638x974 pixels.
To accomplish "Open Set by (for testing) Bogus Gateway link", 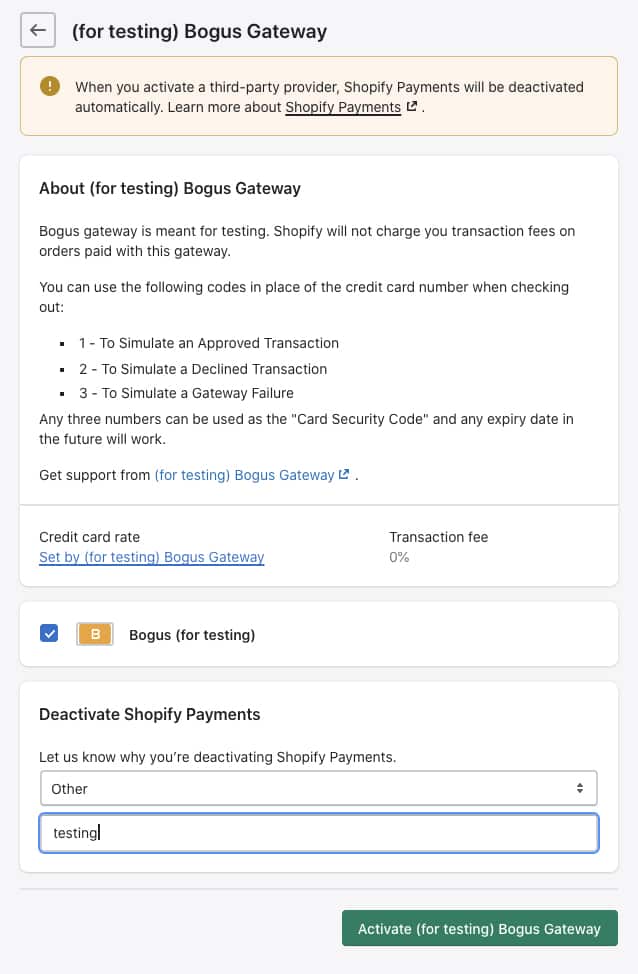I will [152, 557].
